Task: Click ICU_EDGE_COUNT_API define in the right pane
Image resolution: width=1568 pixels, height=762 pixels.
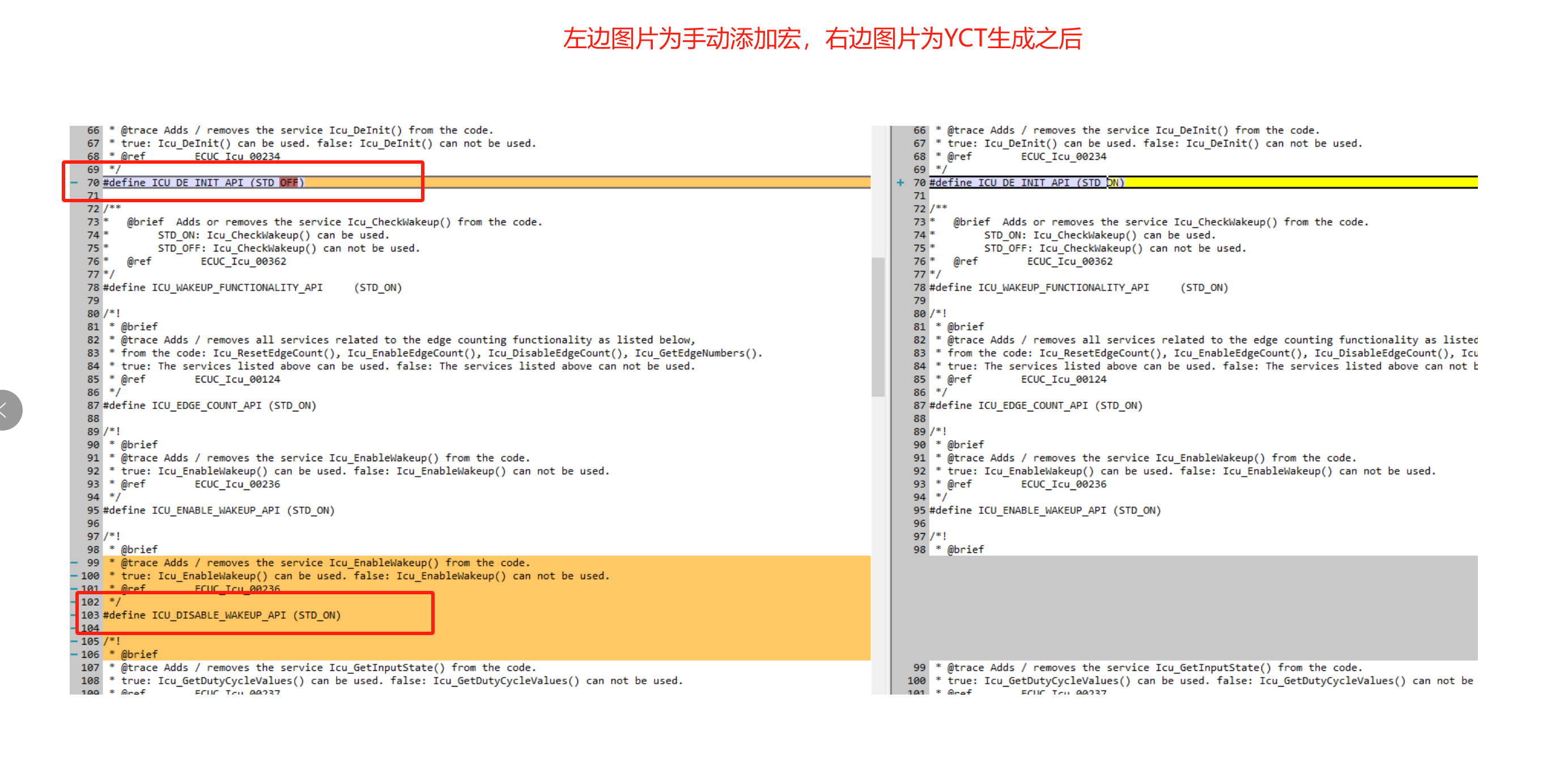Action: point(1036,405)
